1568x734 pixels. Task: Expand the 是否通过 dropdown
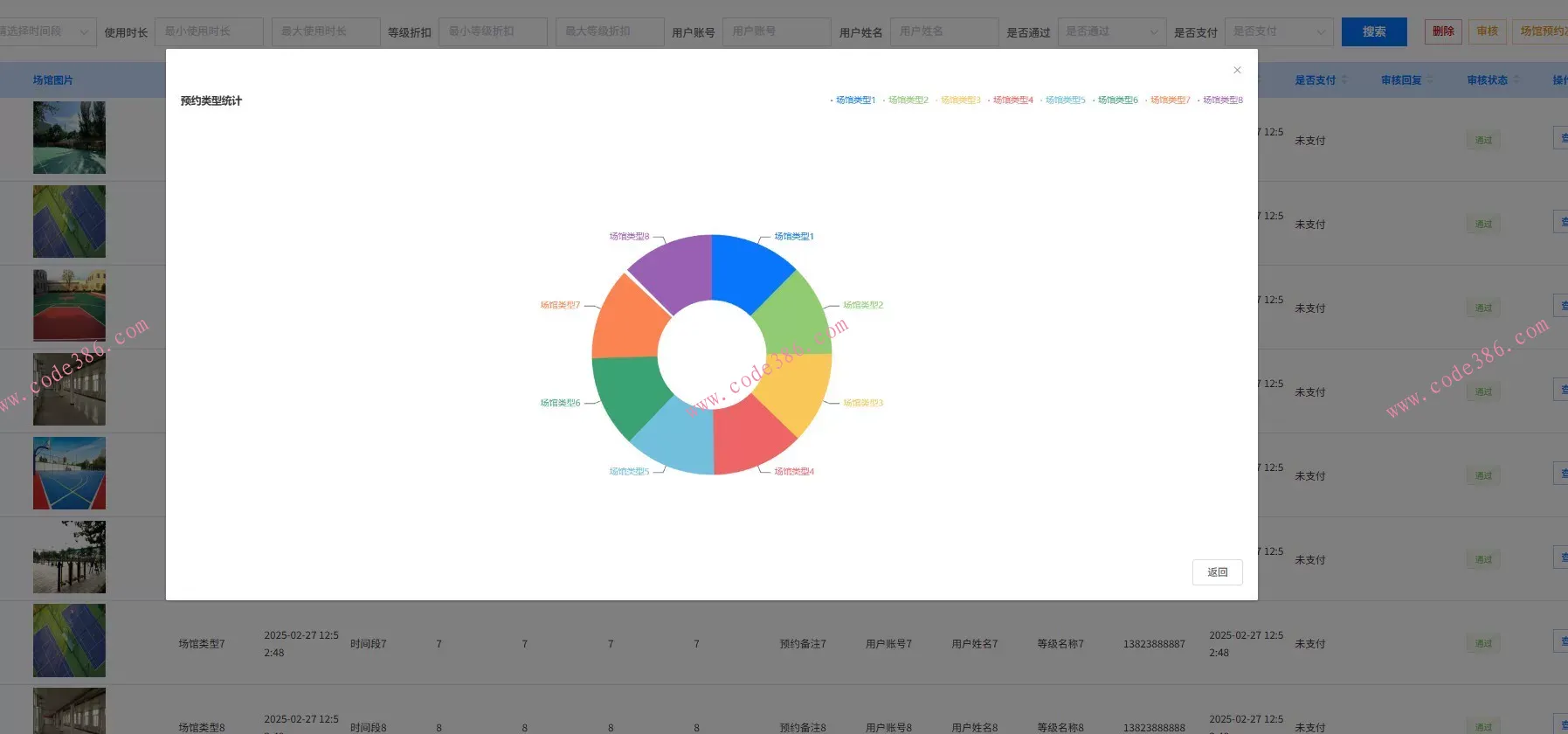point(1111,32)
